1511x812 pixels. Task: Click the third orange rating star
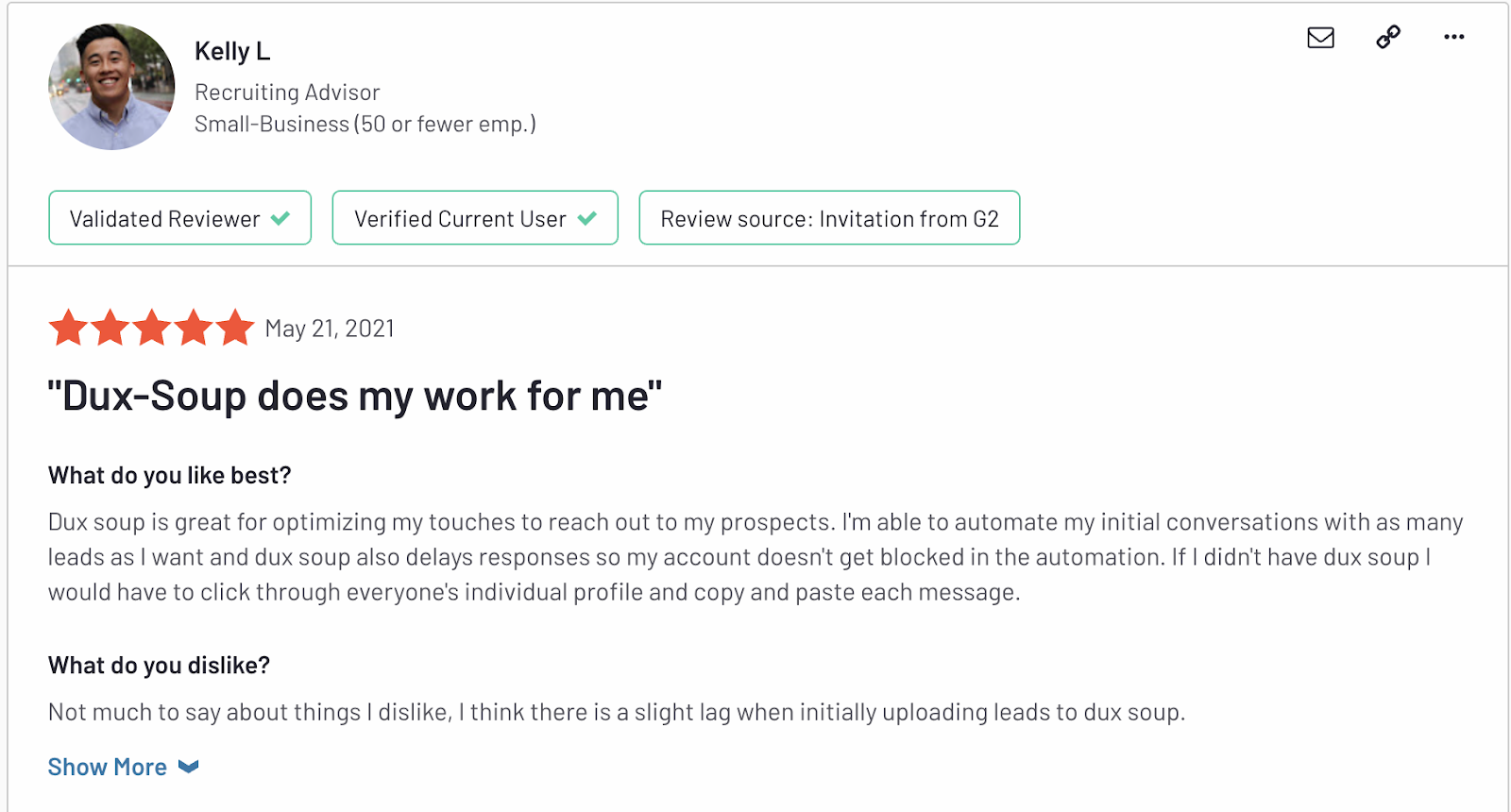click(x=152, y=329)
